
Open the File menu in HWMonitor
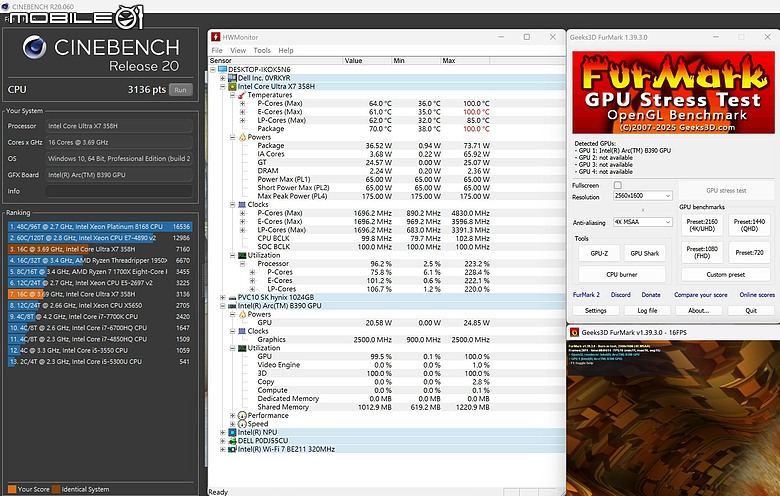click(217, 50)
